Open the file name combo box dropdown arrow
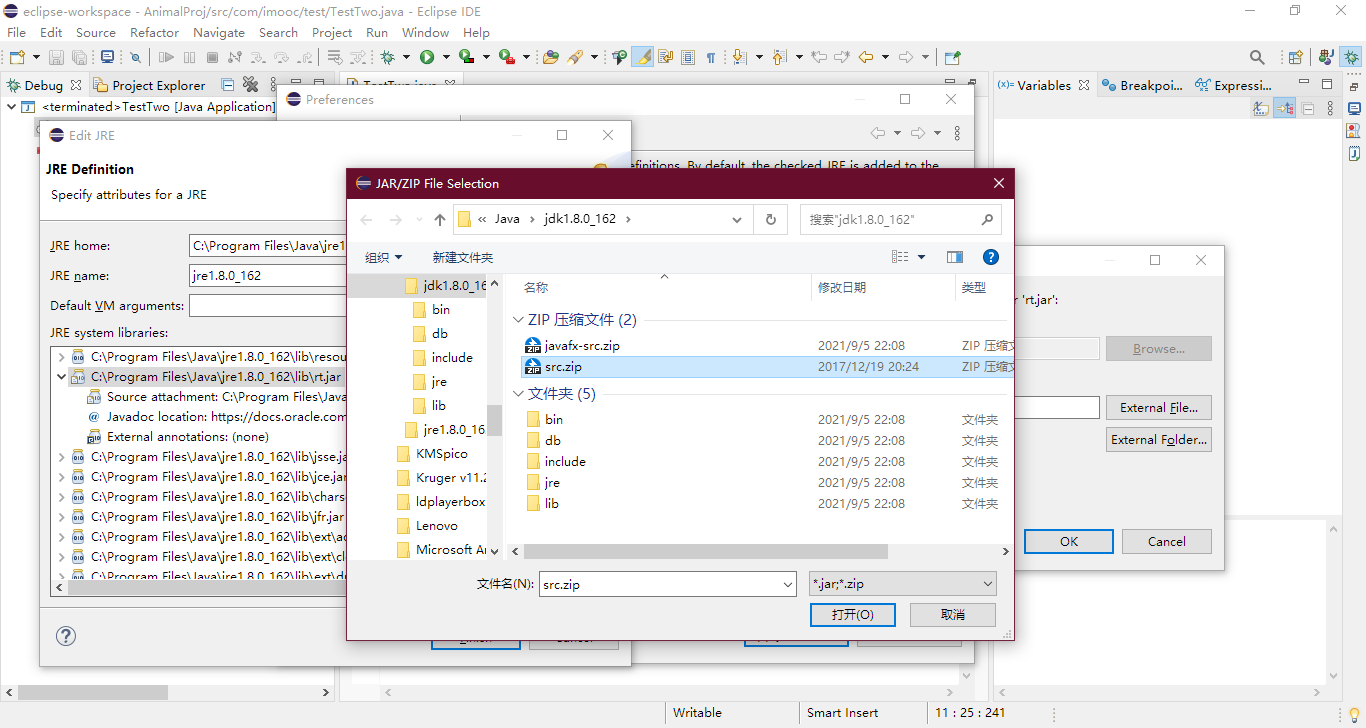This screenshot has width=1366, height=728. 788,584
